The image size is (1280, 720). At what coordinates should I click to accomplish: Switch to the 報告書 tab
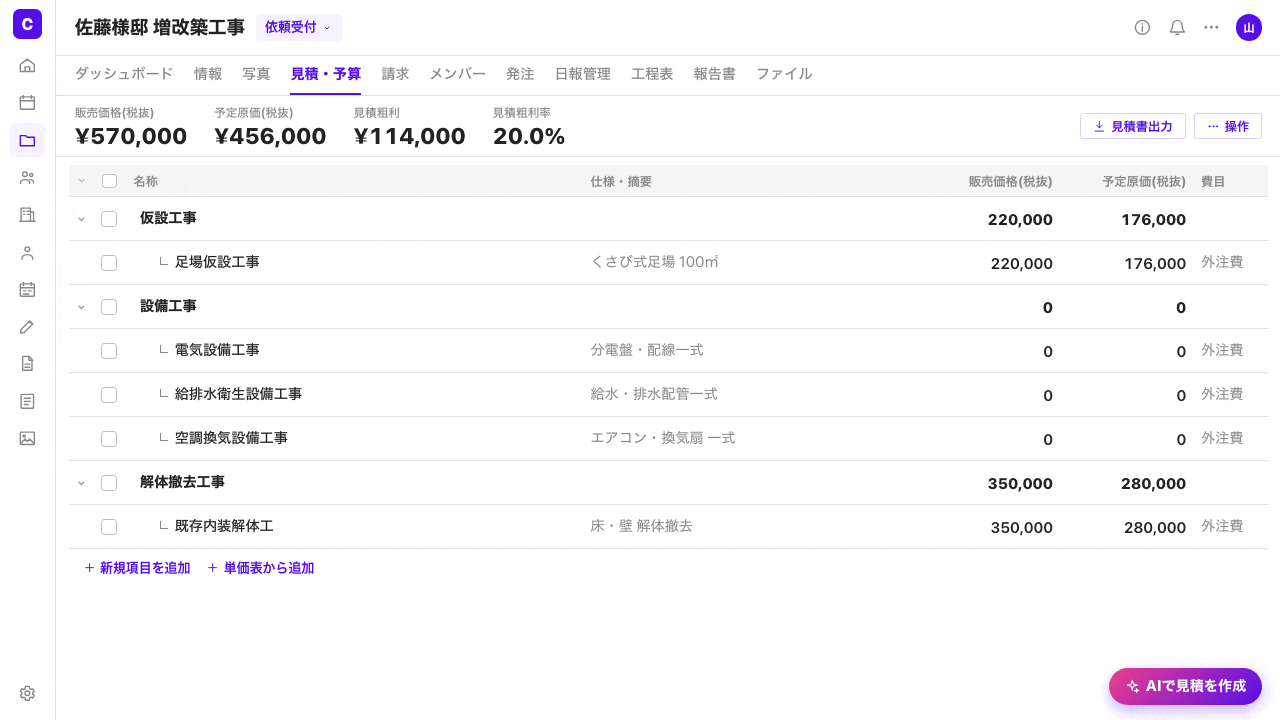(714, 74)
